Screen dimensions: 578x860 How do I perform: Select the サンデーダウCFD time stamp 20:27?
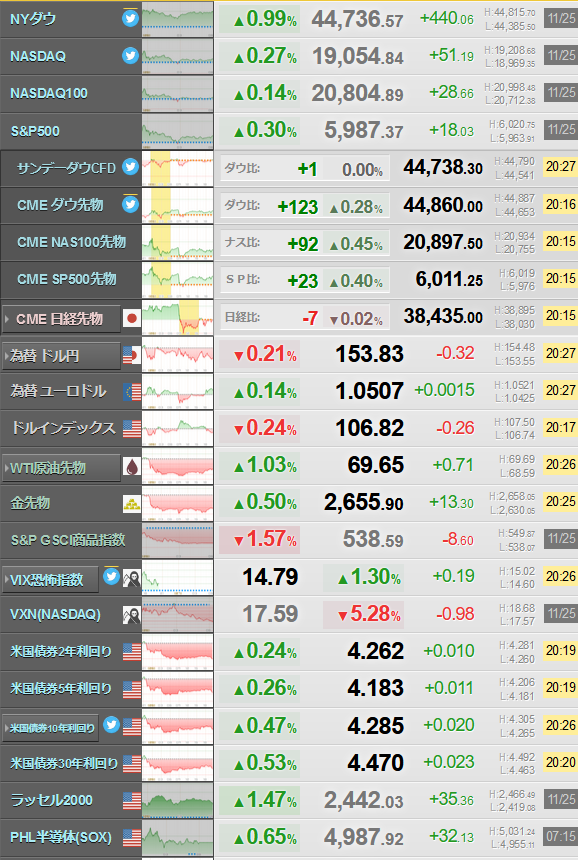tap(560, 167)
